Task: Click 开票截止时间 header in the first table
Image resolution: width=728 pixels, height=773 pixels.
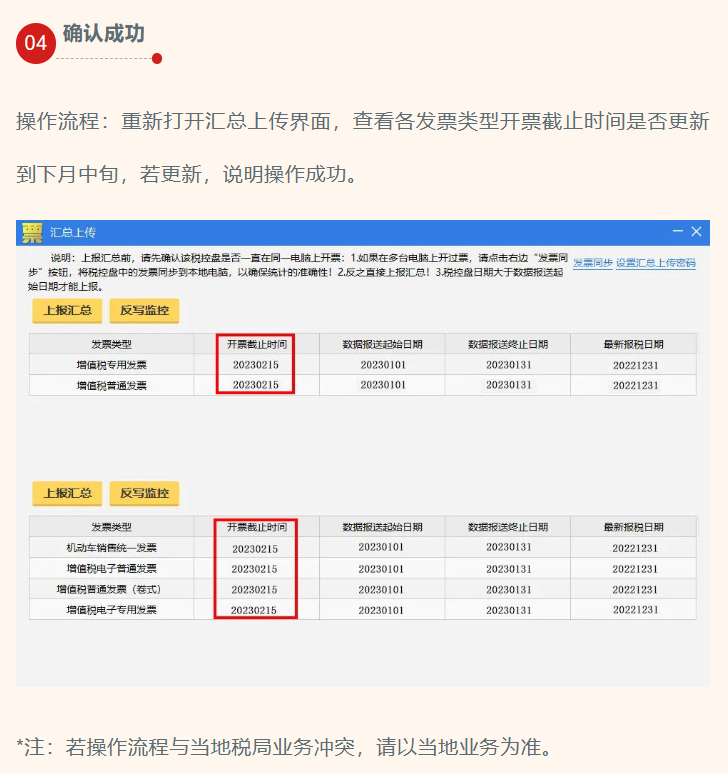Action: pyautogui.click(x=256, y=344)
